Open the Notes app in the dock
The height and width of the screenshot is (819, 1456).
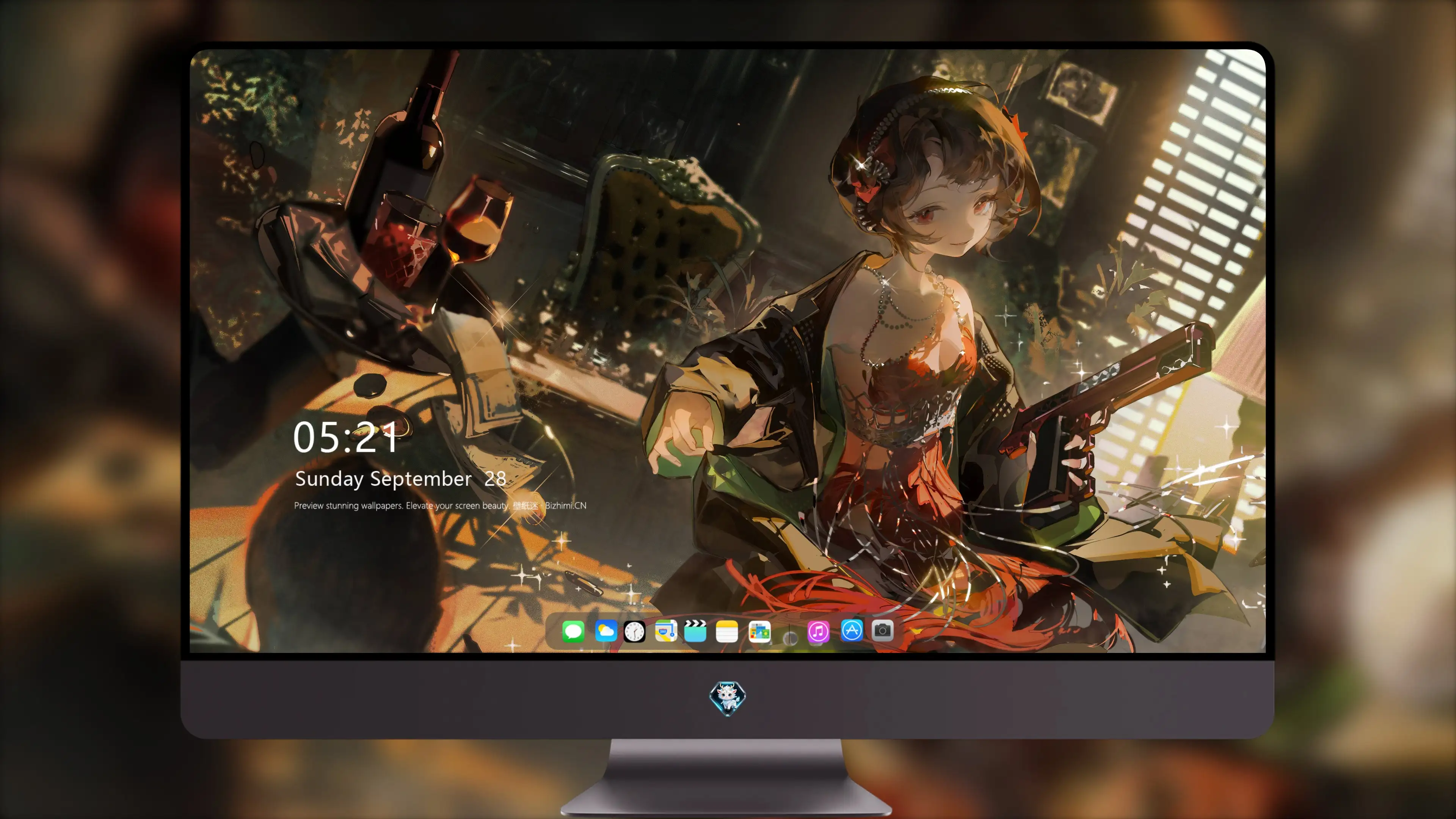(727, 631)
